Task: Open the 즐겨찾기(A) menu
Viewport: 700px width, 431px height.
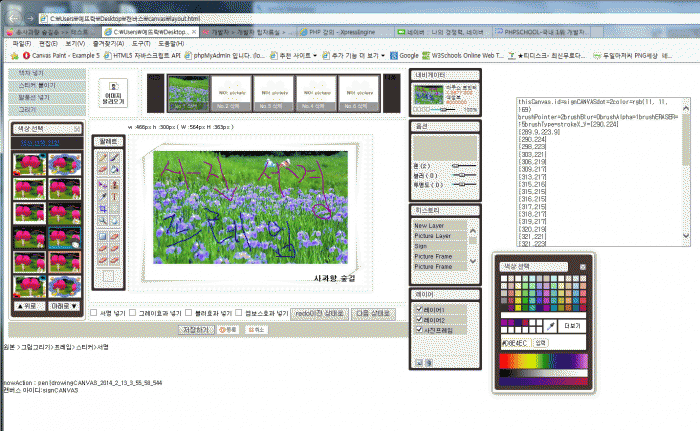Action: (108, 44)
